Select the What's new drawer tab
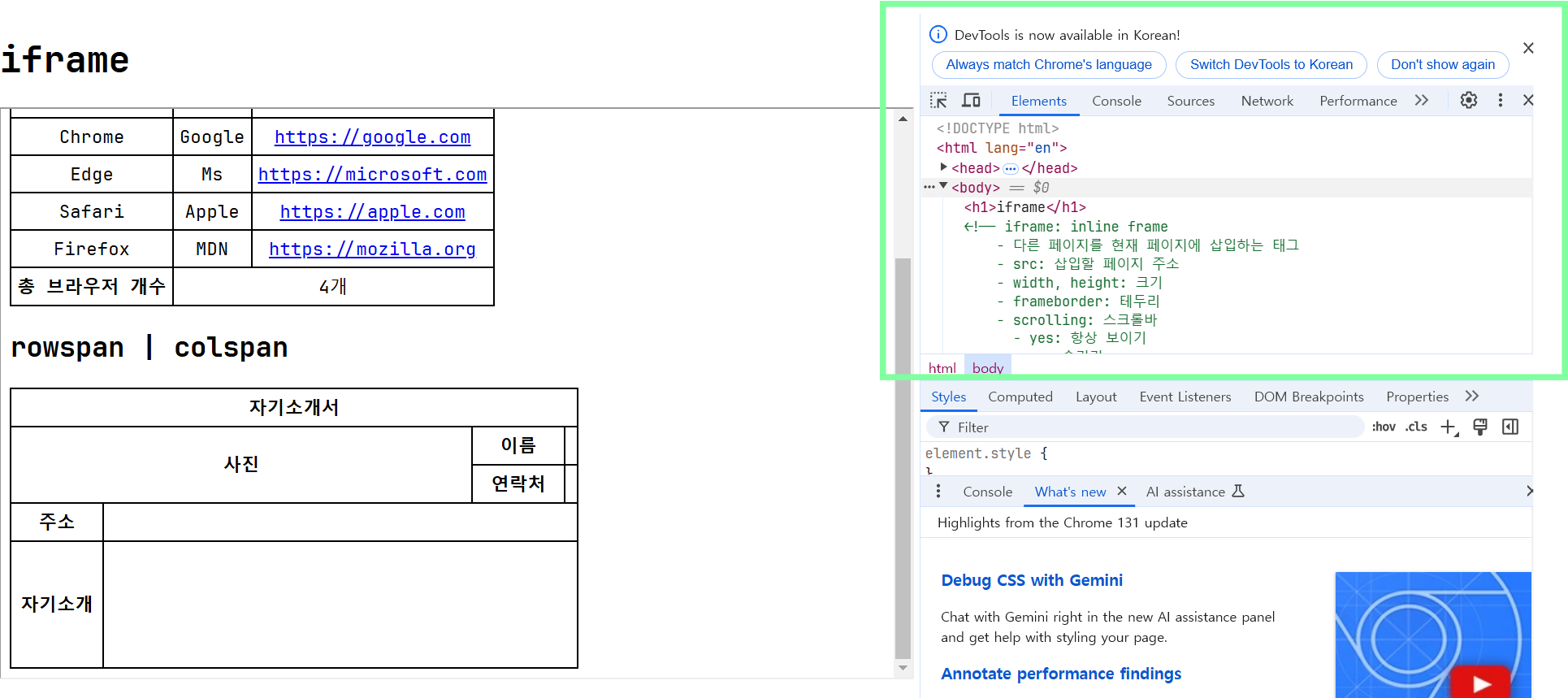The height and width of the screenshot is (698, 1568). coord(1070,492)
